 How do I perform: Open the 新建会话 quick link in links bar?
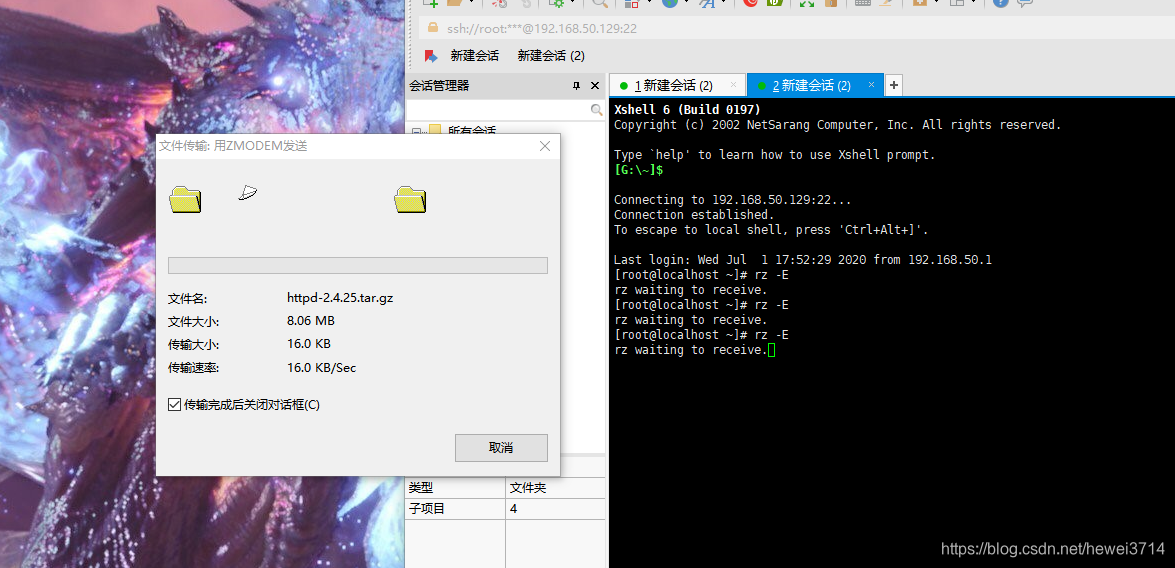[x=474, y=55]
